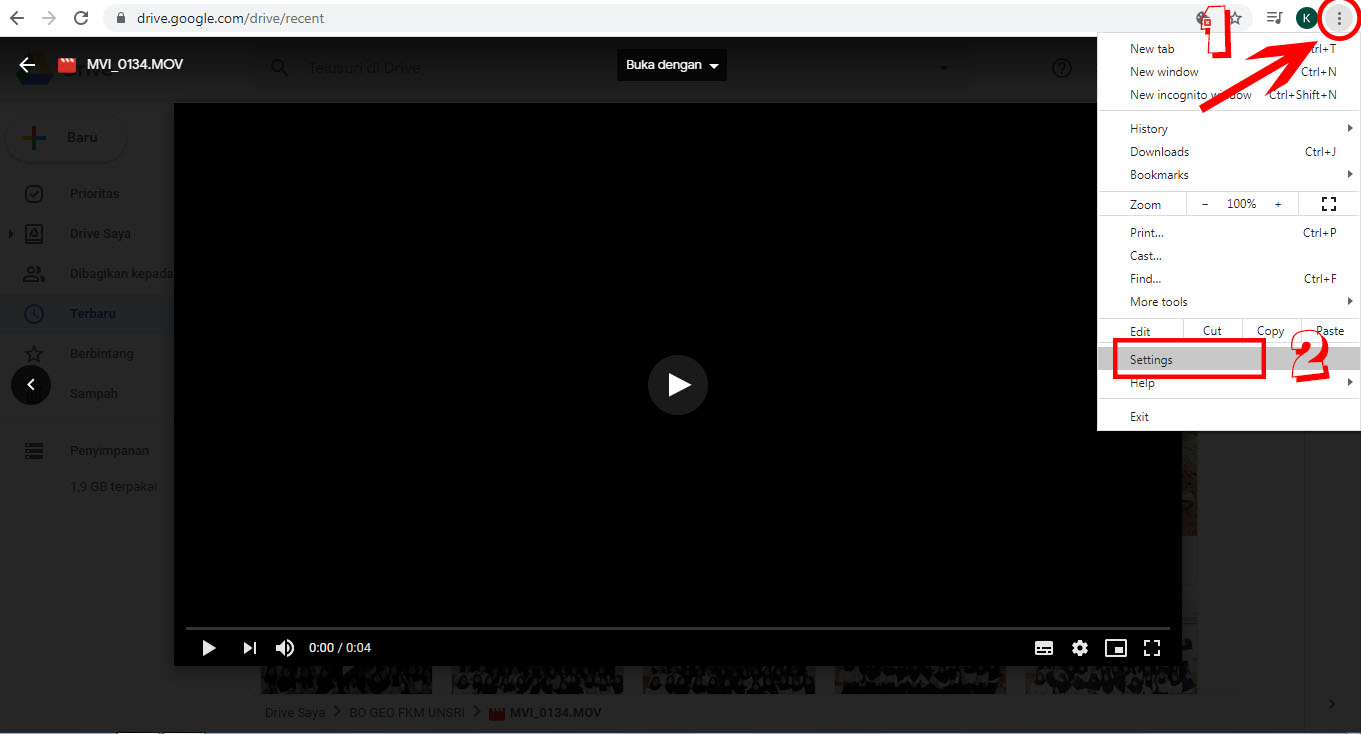Open the Chrome profile avatar K

(1306, 18)
